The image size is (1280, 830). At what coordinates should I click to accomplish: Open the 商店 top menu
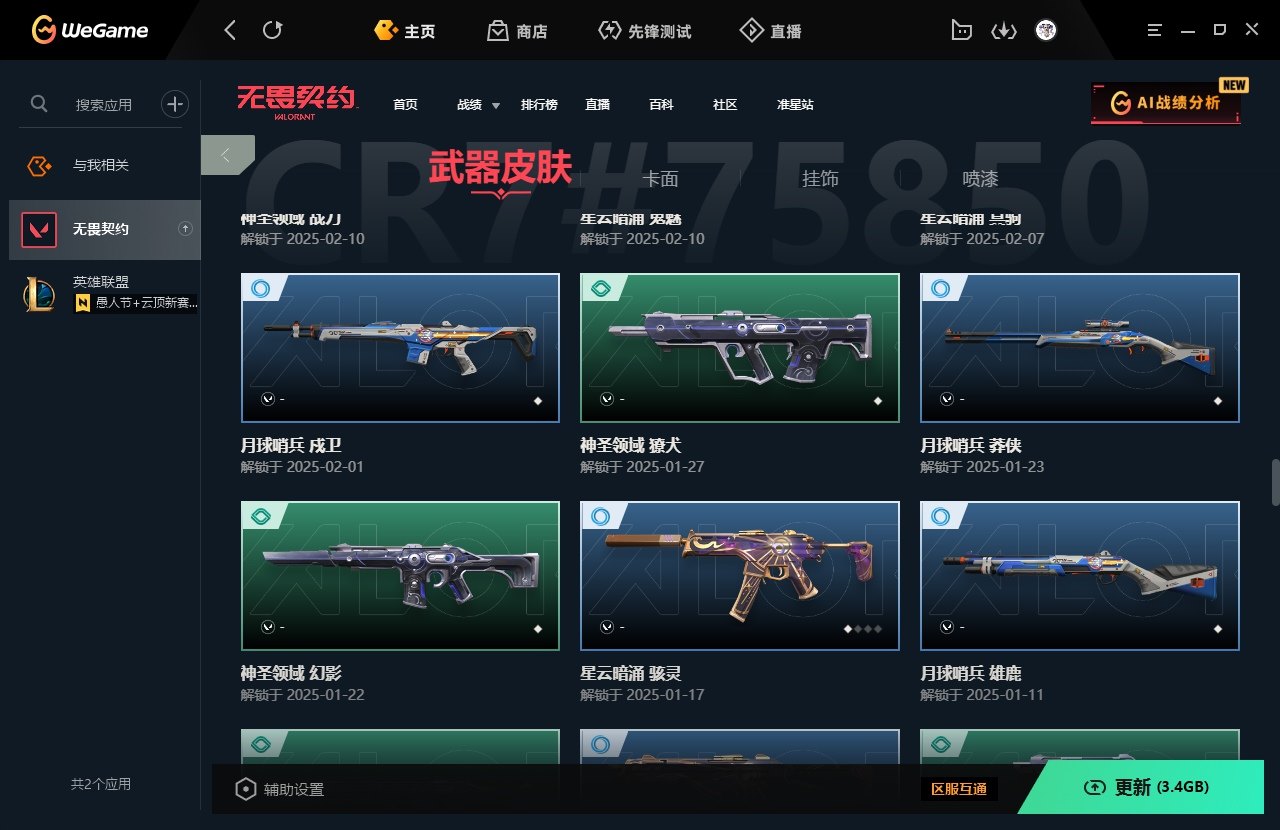coord(518,31)
